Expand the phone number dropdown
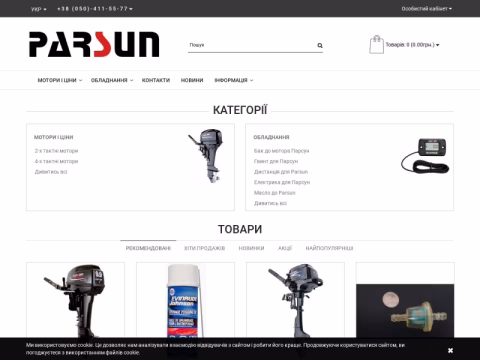Viewport: 480px width, 360px height. pos(95,9)
